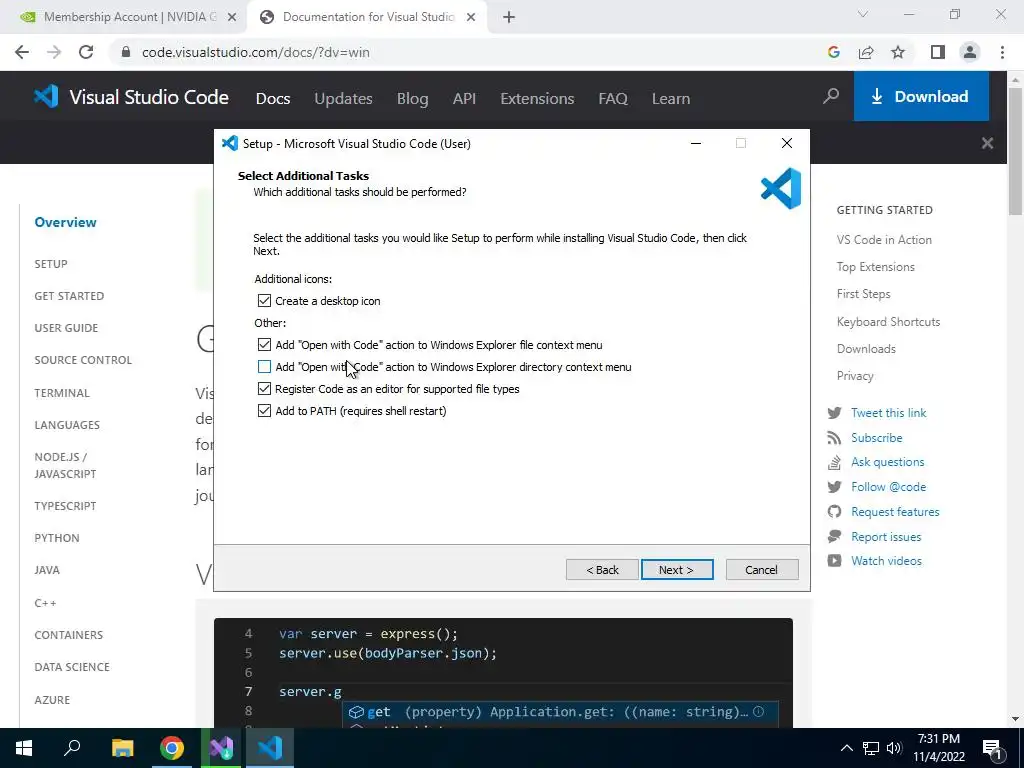
Task: Click Next in setup dialog
Action: click(677, 569)
